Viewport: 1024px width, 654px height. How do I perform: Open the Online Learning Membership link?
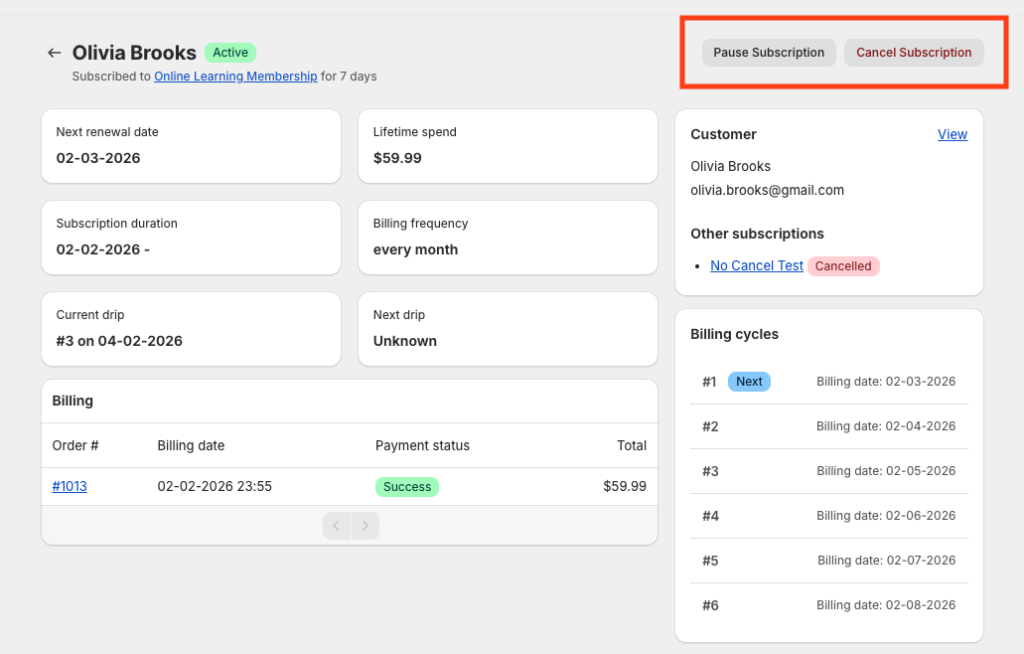235,76
